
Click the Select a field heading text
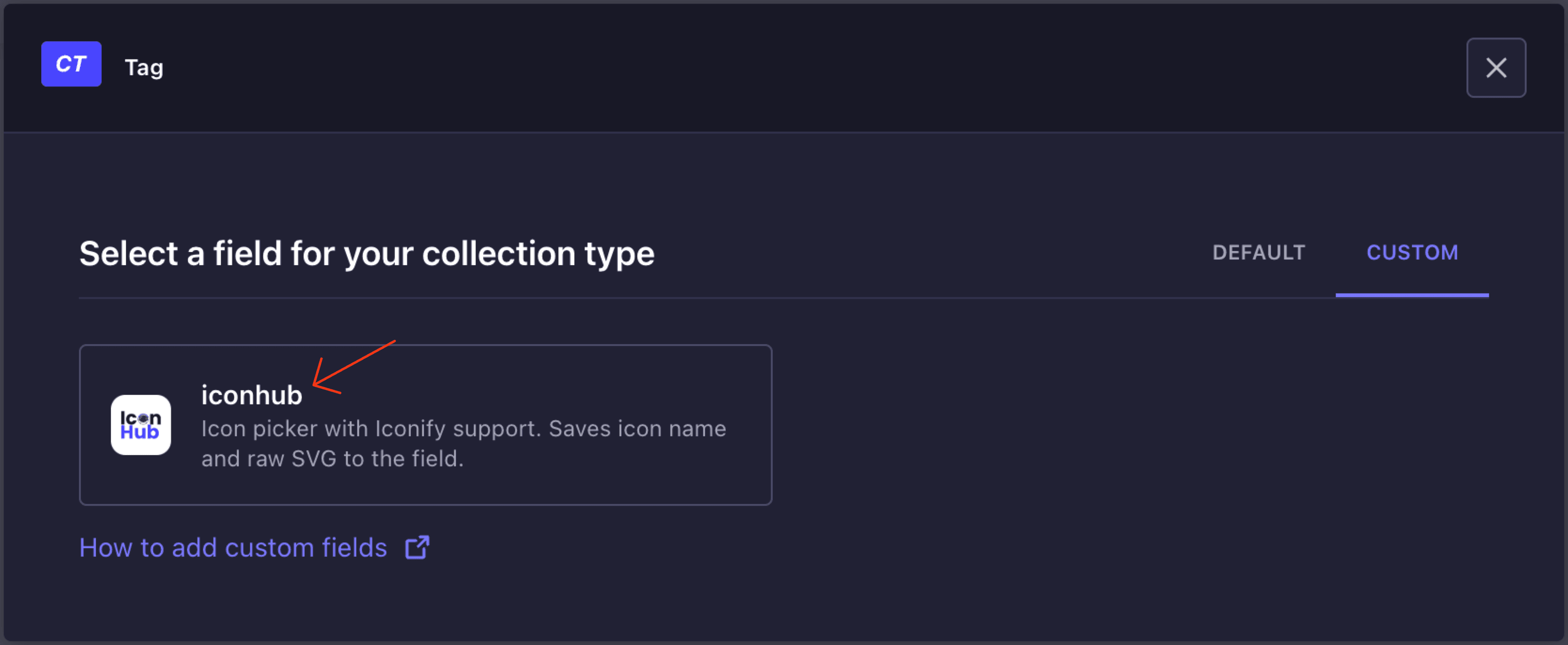(x=367, y=253)
